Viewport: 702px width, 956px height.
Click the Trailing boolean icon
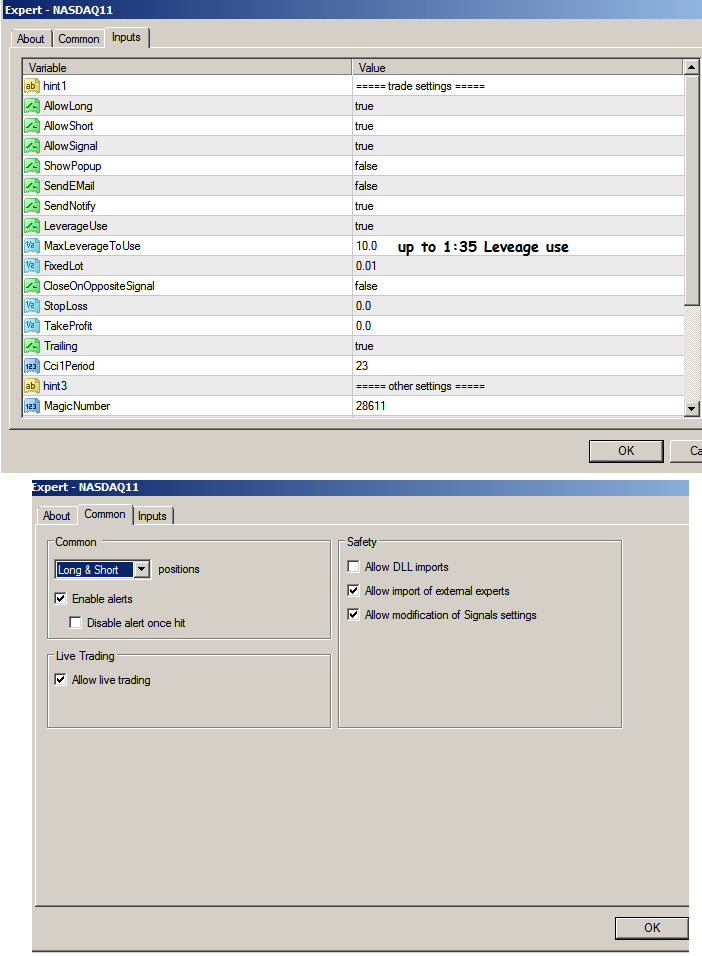coord(32,346)
